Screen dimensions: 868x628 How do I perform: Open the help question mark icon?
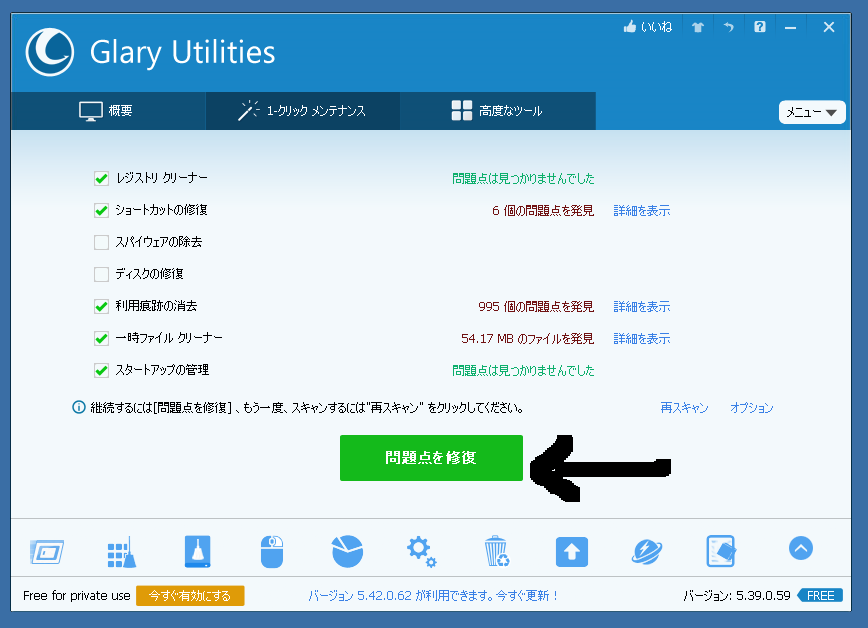tap(760, 27)
